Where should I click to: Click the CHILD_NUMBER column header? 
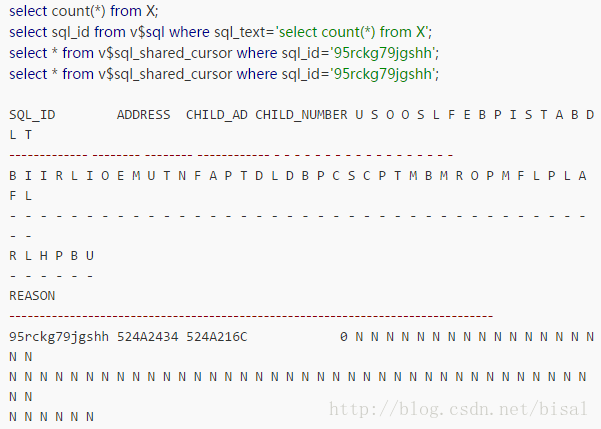tap(301, 114)
